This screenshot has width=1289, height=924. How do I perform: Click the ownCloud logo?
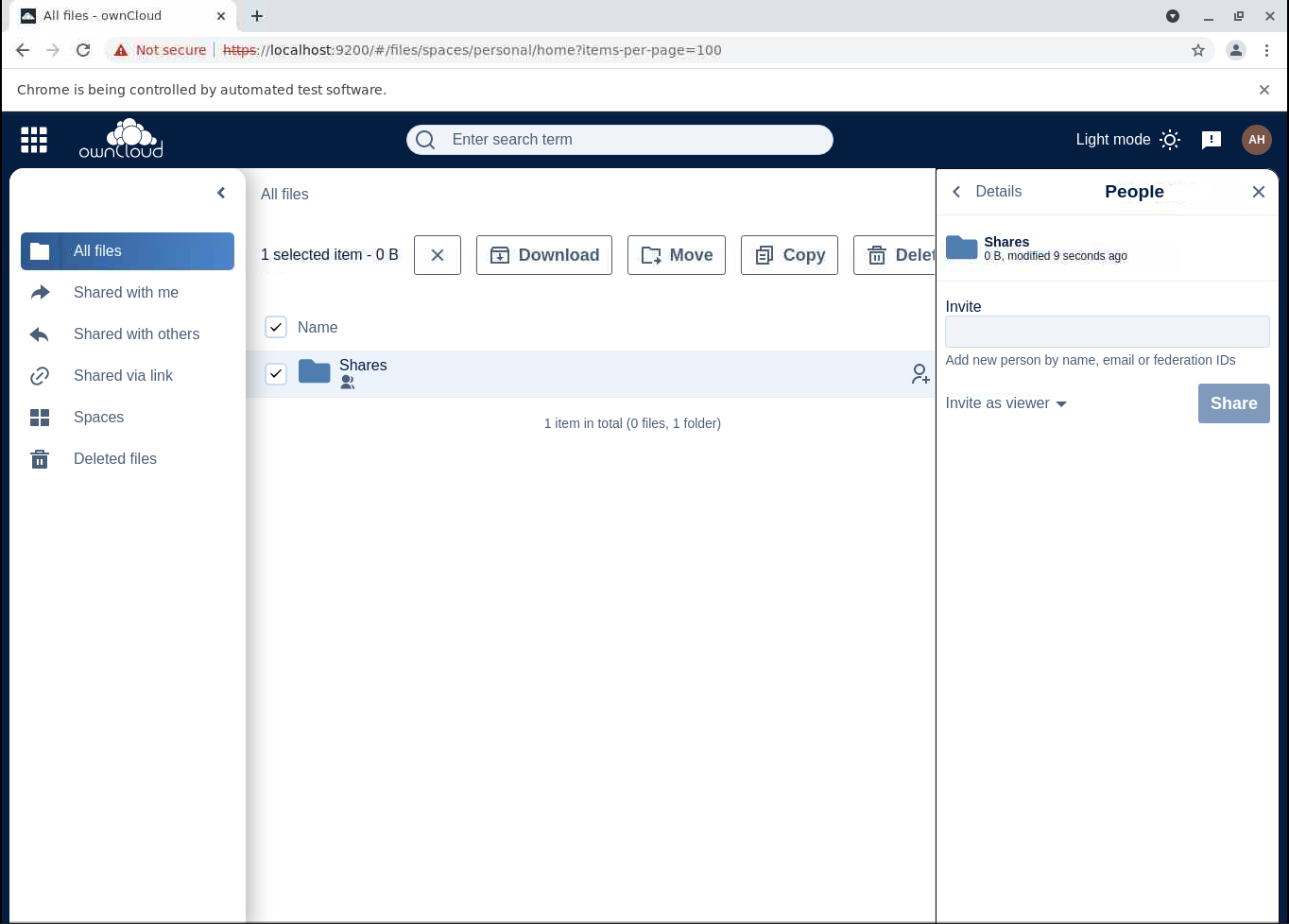pos(122,138)
